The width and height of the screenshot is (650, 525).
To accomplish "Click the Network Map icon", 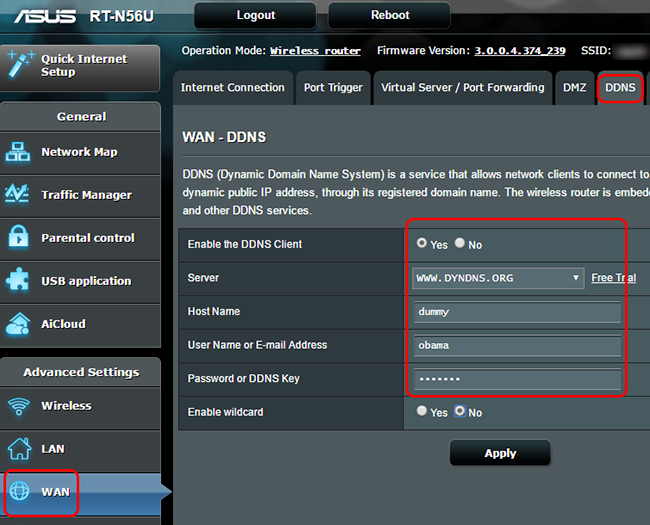I will point(17,152).
